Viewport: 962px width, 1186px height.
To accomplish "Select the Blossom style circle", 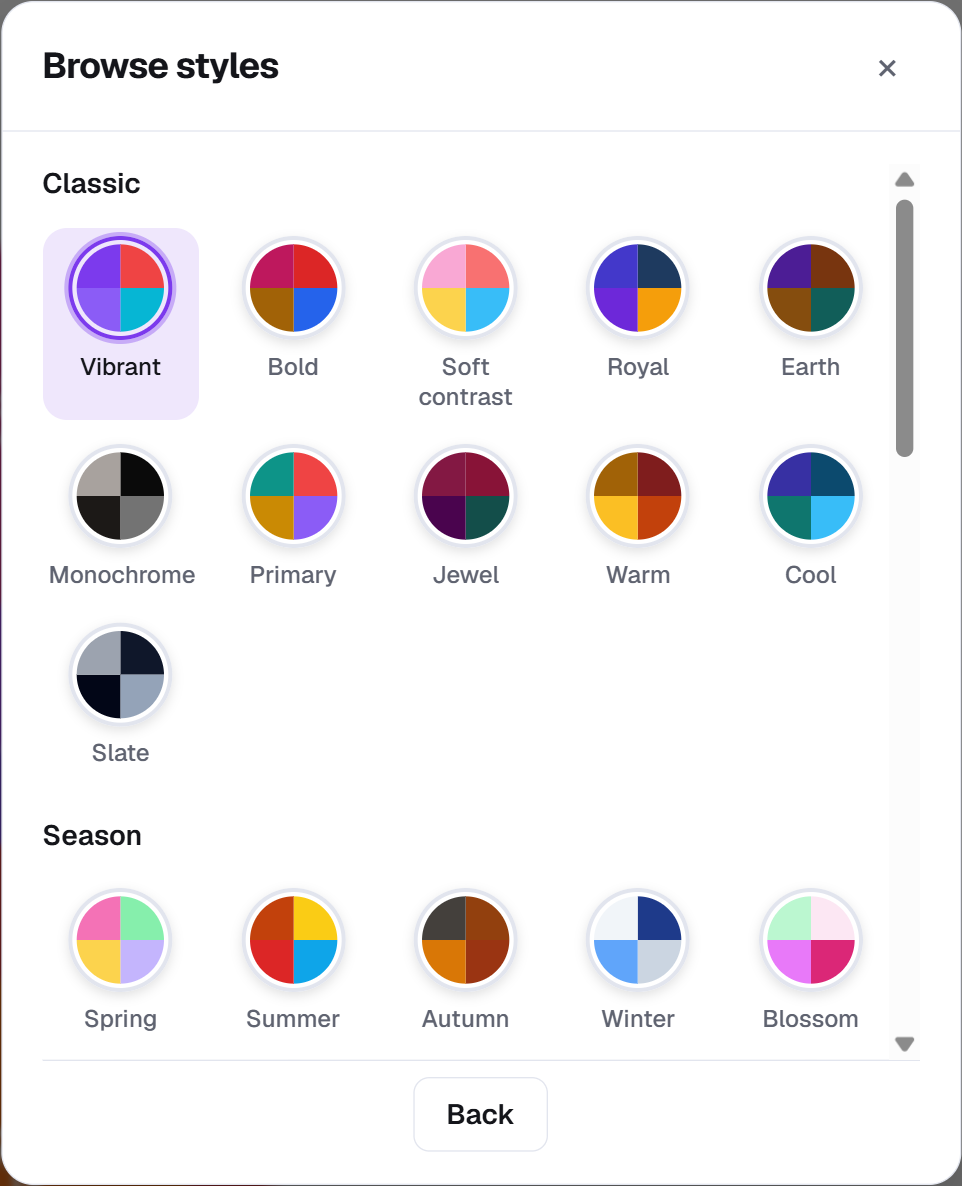I will tap(811, 940).
